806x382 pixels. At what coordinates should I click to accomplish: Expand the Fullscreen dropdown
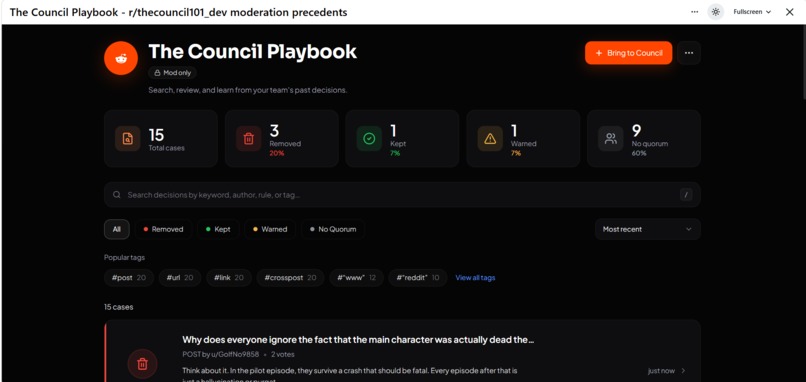pos(752,12)
